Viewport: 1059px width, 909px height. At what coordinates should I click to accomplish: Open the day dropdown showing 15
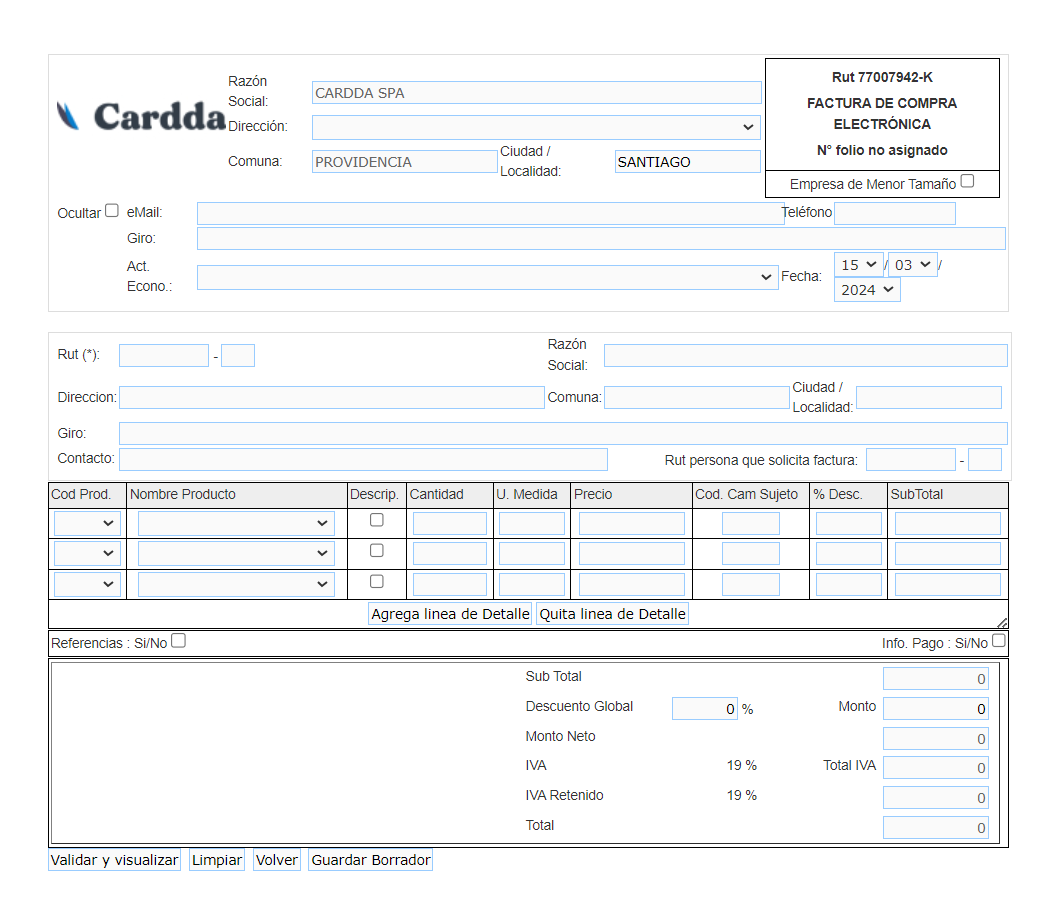(859, 265)
